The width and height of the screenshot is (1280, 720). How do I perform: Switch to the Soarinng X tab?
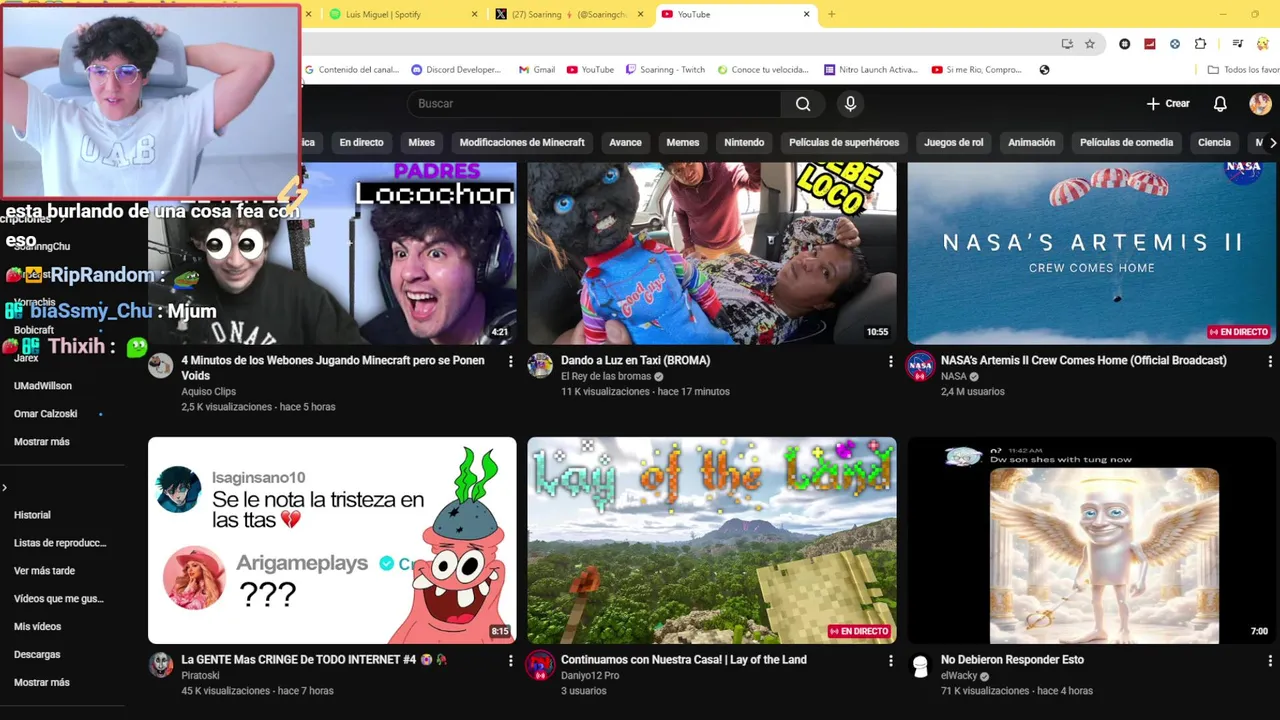click(x=568, y=14)
